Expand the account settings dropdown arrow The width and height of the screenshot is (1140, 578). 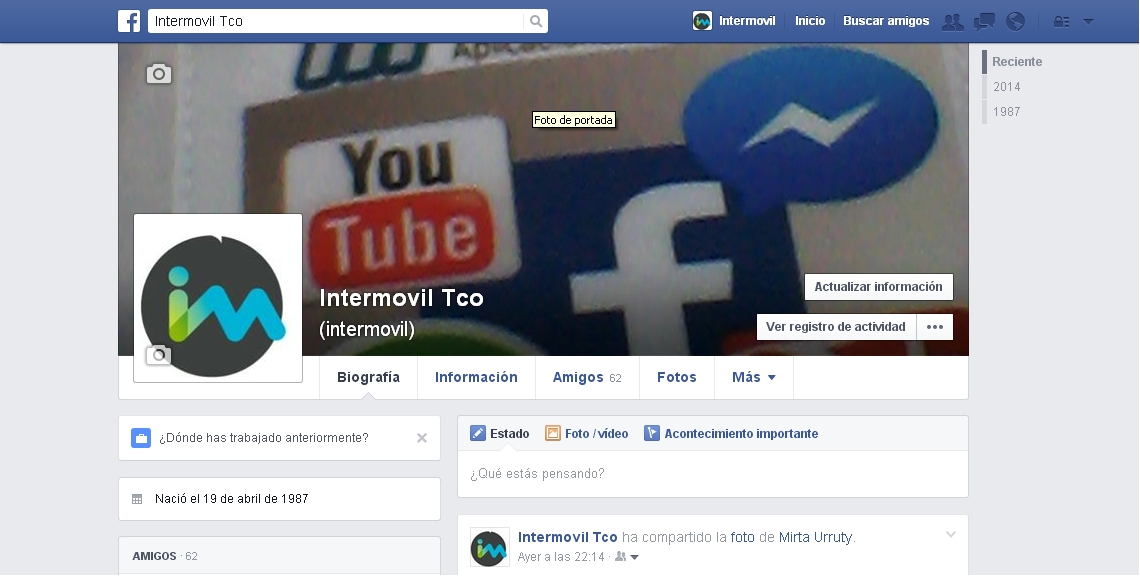tap(1088, 21)
